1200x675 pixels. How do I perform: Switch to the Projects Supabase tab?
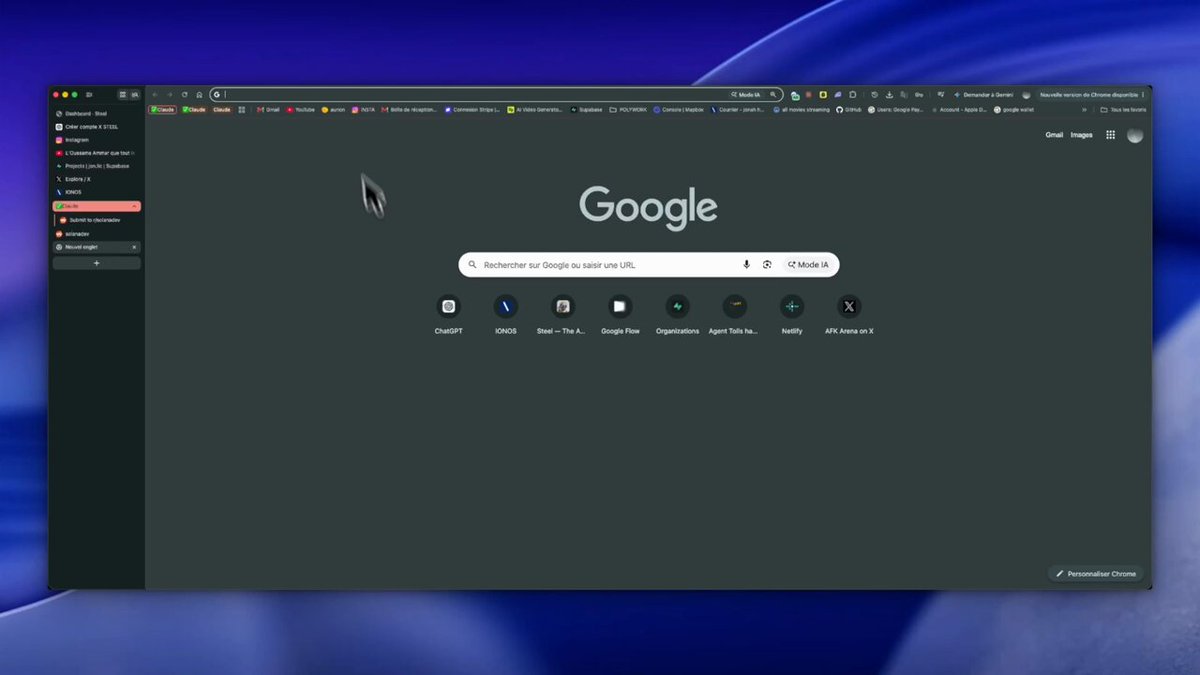tap(97, 166)
